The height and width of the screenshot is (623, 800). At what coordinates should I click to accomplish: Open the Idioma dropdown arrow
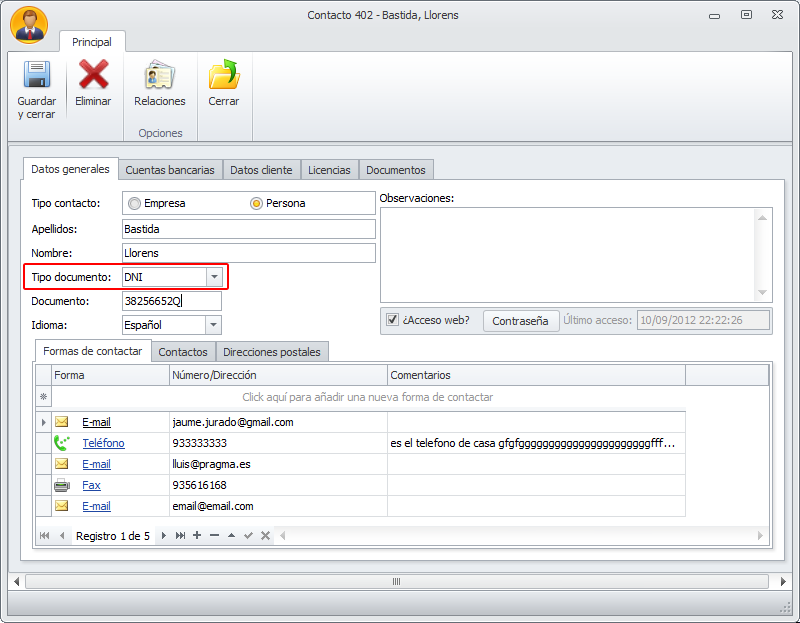(213, 325)
